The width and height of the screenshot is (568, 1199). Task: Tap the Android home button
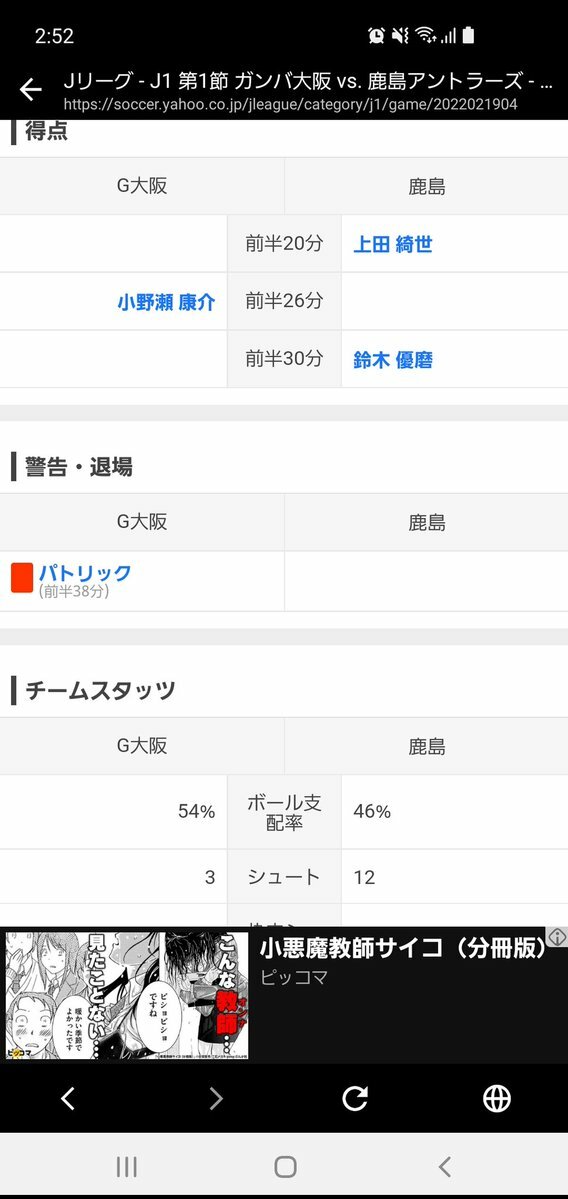285,1166
